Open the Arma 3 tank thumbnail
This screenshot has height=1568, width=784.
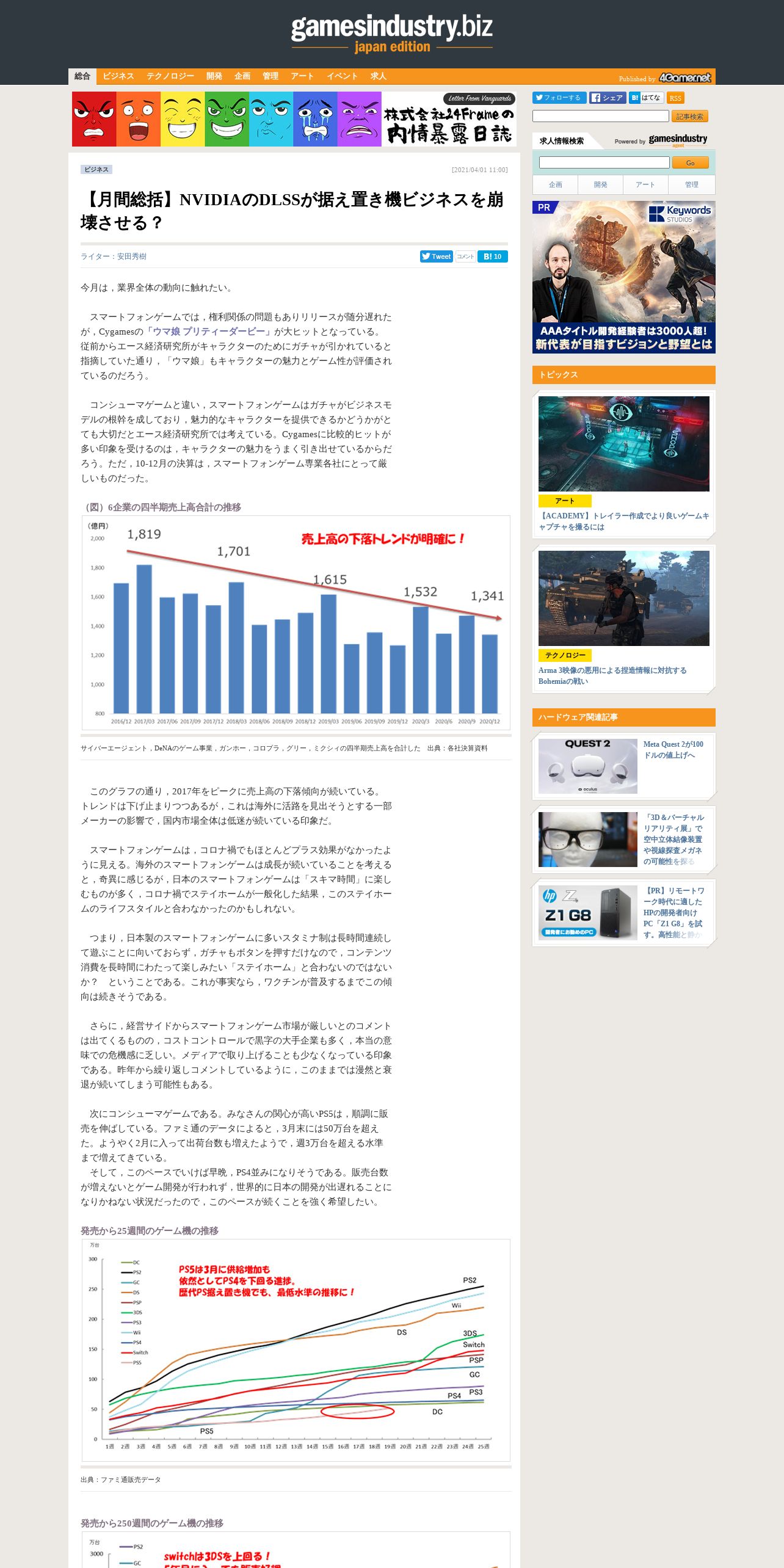click(623, 598)
